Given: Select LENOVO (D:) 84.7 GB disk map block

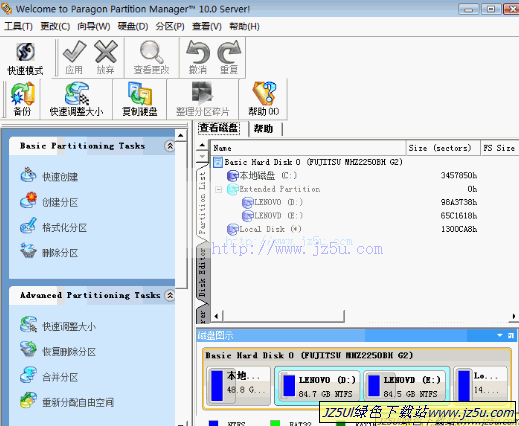Looking at the screenshot, I should pos(320,386).
